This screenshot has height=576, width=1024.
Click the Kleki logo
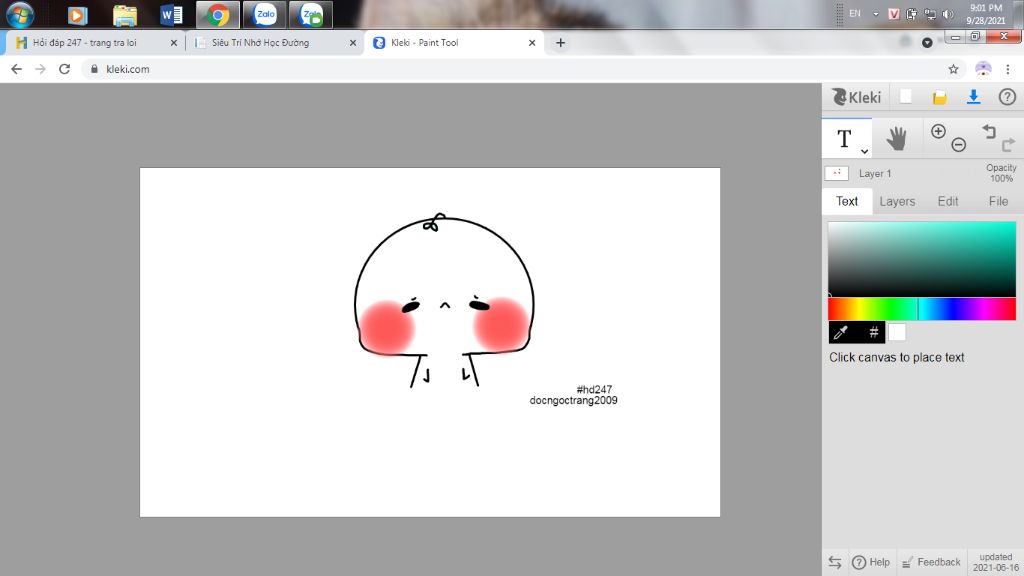856,97
